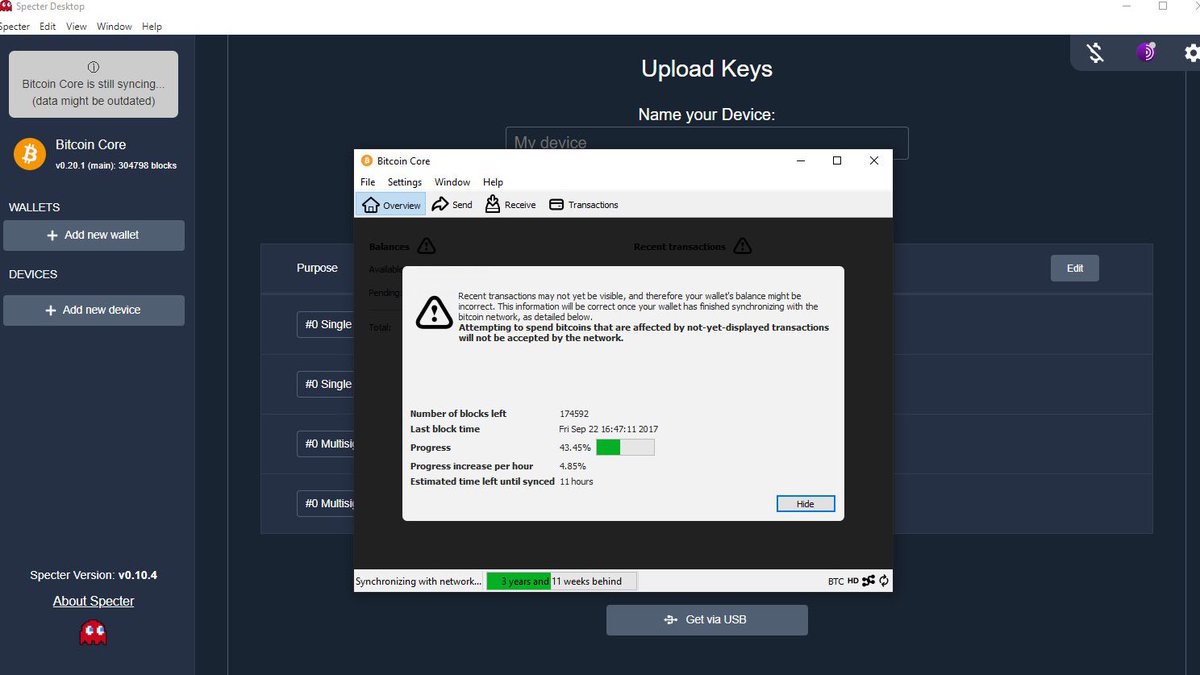Screen dimensions: 1200x675
Task: Click the BTC unit selector in status bar
Action: pyautogui.click(x=836, y=581)
